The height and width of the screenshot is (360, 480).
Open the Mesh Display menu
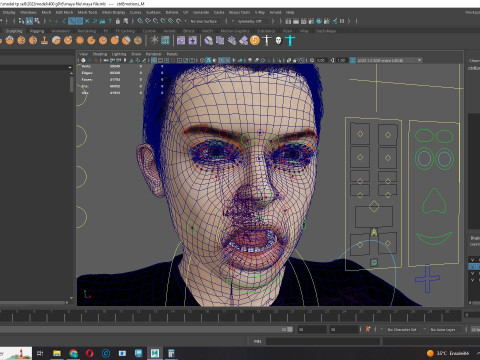click(x=113, y=12)
